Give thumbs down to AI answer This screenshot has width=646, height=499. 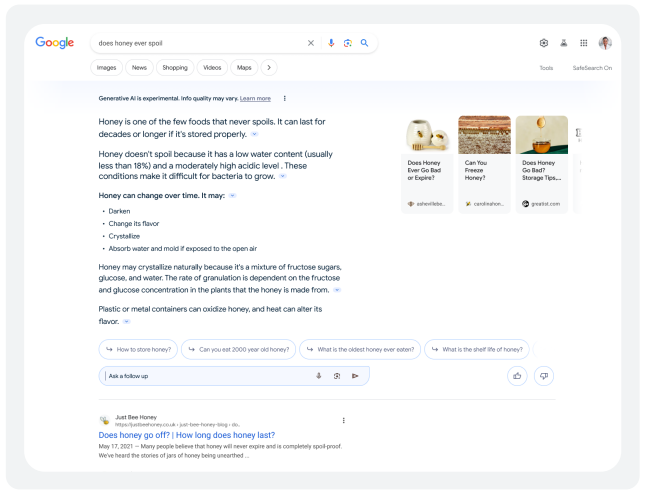tap(544, 376)
